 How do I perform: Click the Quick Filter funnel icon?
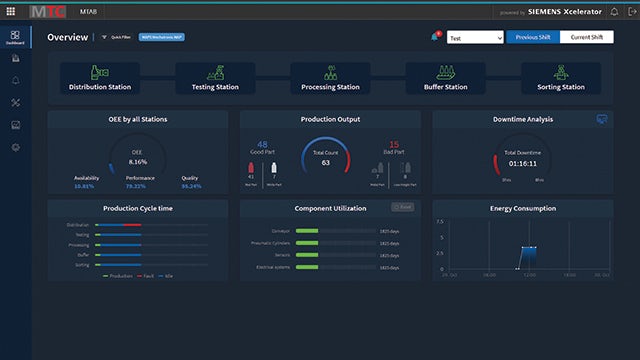104,37
